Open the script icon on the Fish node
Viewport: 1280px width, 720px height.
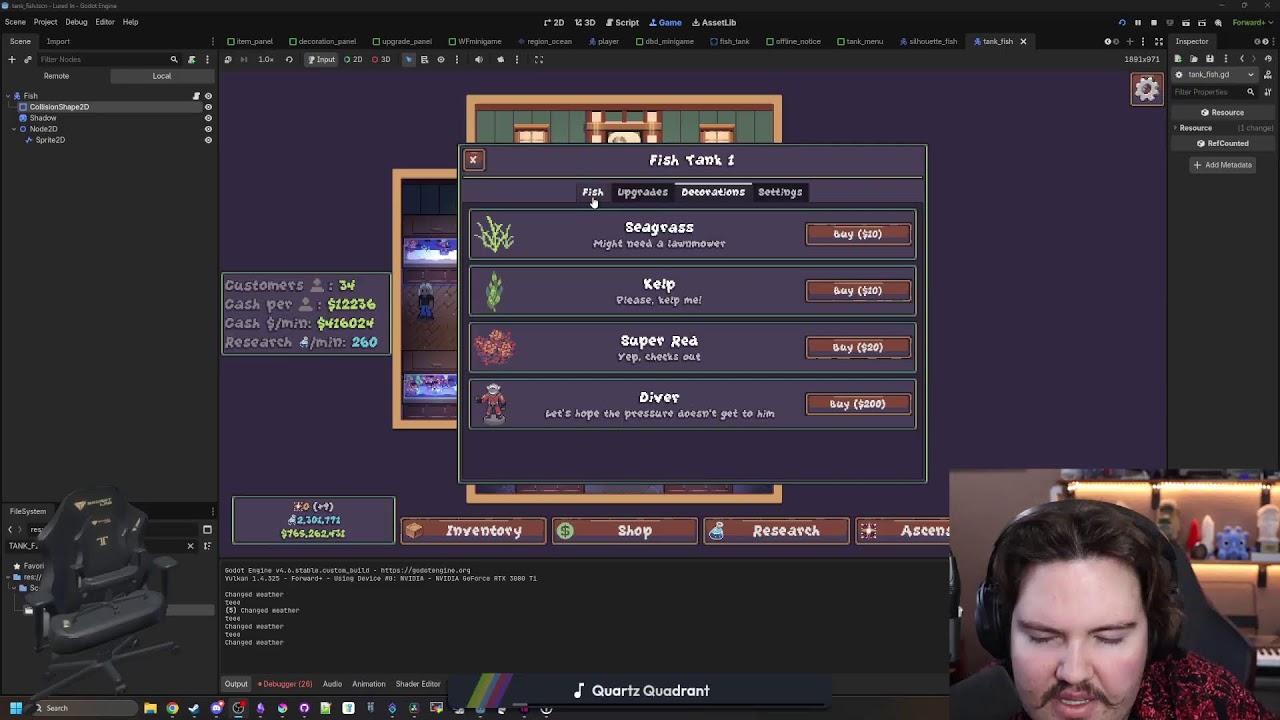(196, 96)
